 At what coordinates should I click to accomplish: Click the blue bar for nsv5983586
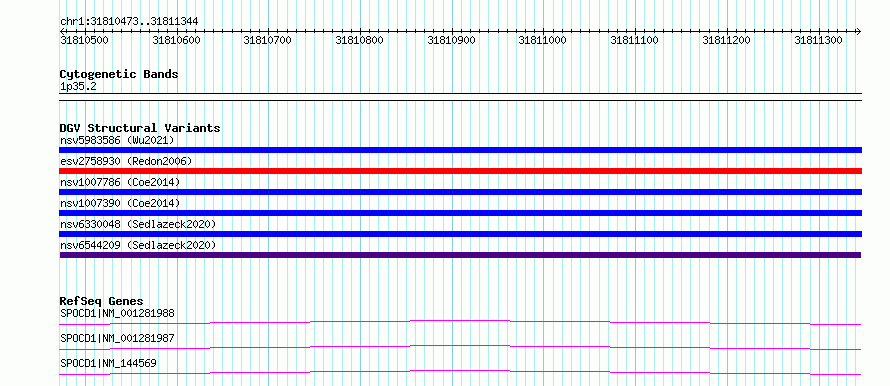tap(460, 150)
